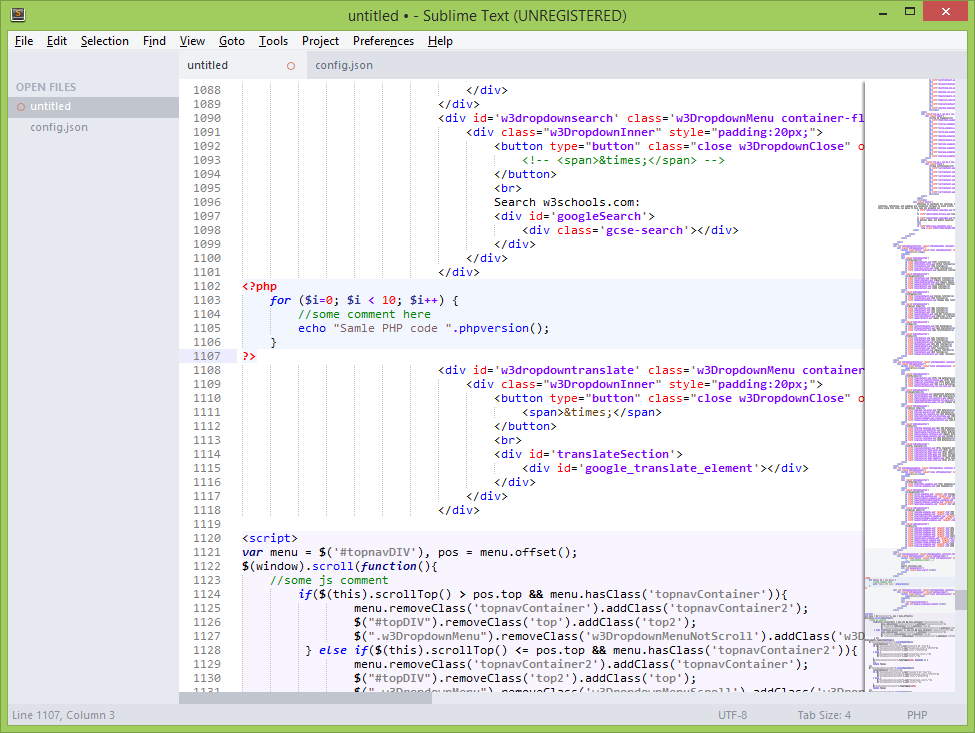Click the '//some comment here' line
975x733 pixels.
coord(364,314)
